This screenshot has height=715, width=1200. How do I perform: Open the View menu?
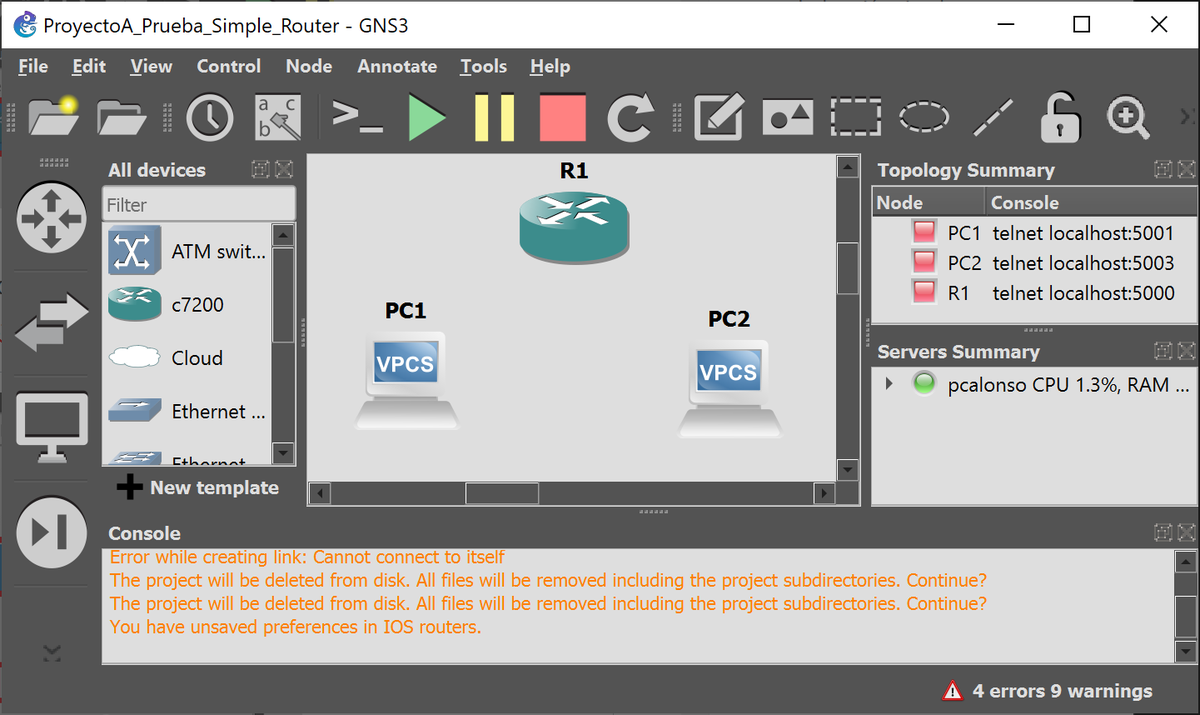tap(151, 66)
